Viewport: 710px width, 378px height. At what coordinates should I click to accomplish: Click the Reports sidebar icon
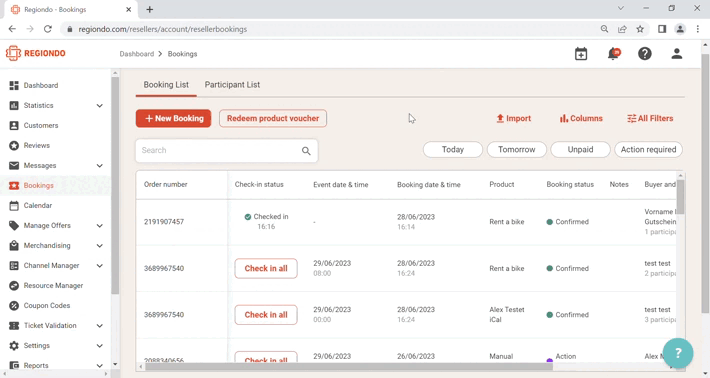point(14,365)
